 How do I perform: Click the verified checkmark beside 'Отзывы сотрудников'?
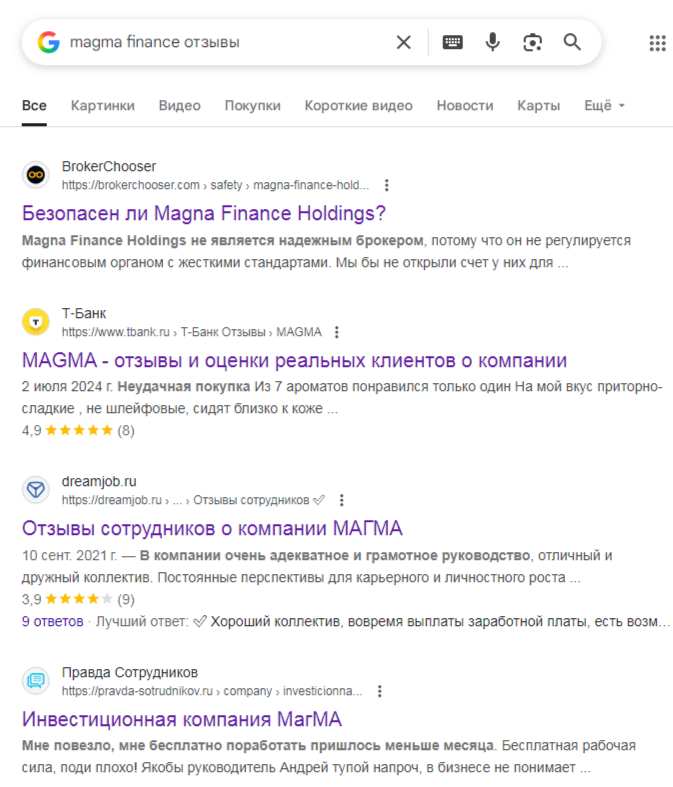(x=319, y=500)
